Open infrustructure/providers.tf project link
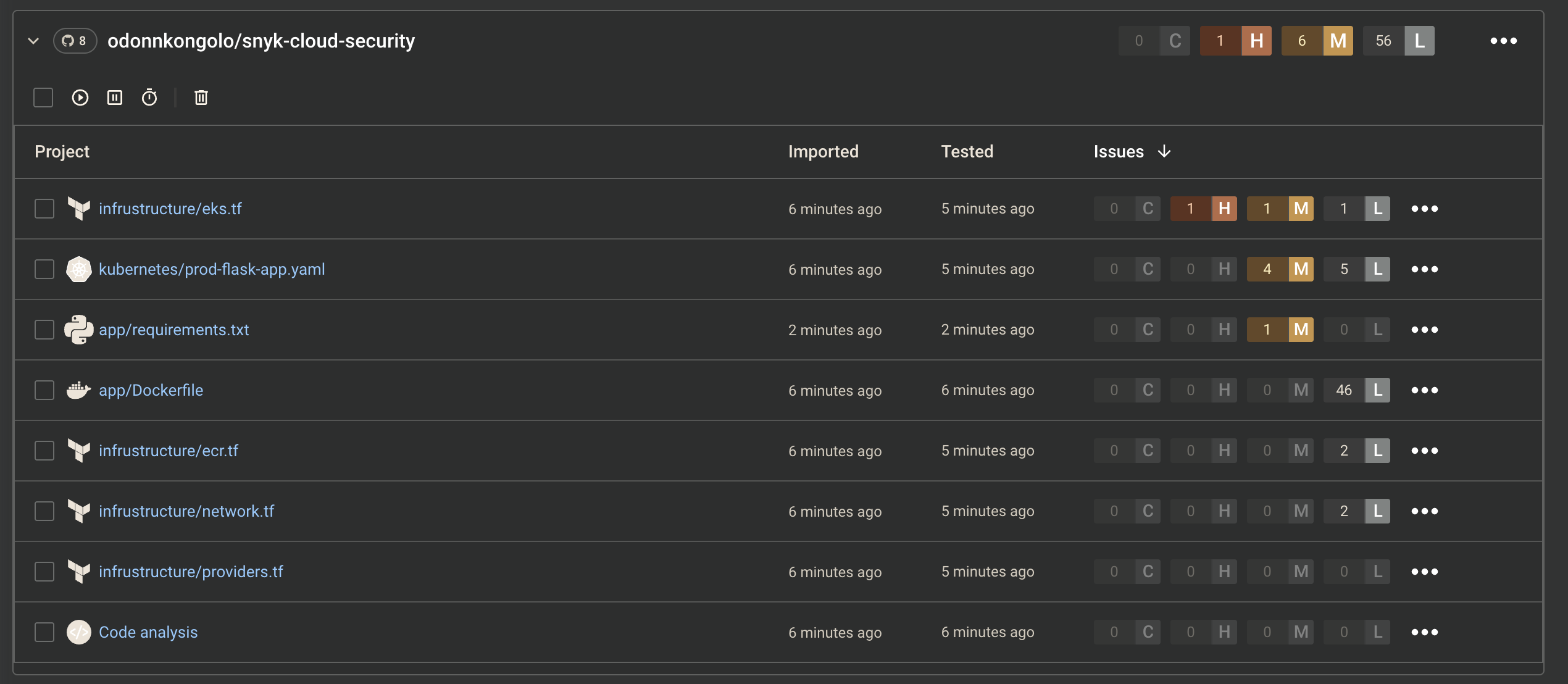This screenshot has height=684, width=1568. coord(191,572)
